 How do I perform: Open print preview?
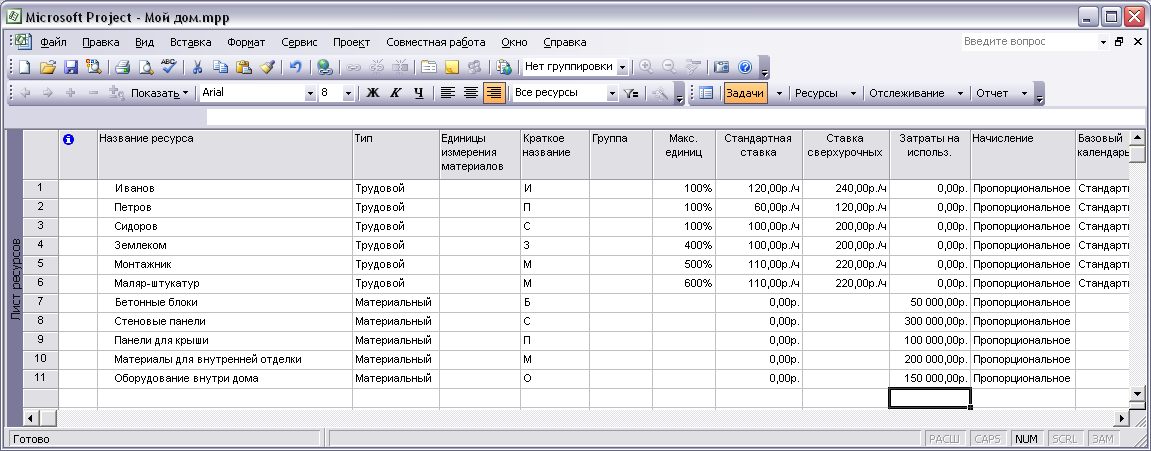pyautogui.click(x=145, y=68)
